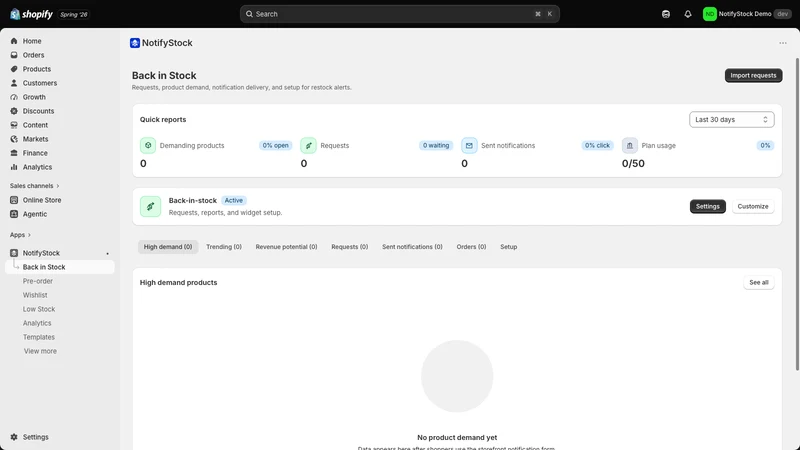
Task: Click the Plan usage icon
Action: 630,145
